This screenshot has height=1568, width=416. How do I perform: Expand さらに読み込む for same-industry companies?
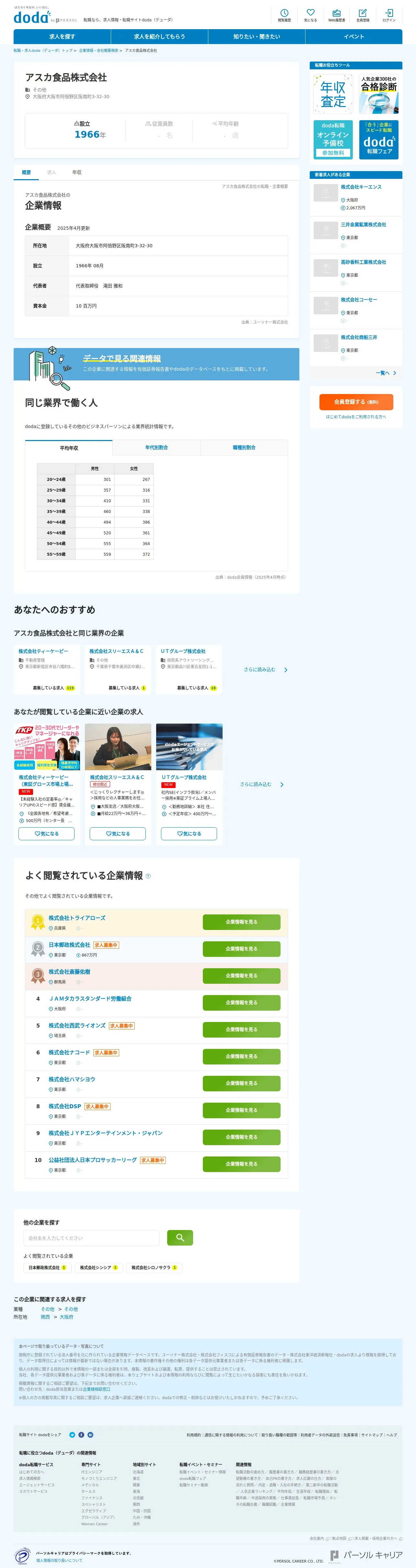(265, 669)
